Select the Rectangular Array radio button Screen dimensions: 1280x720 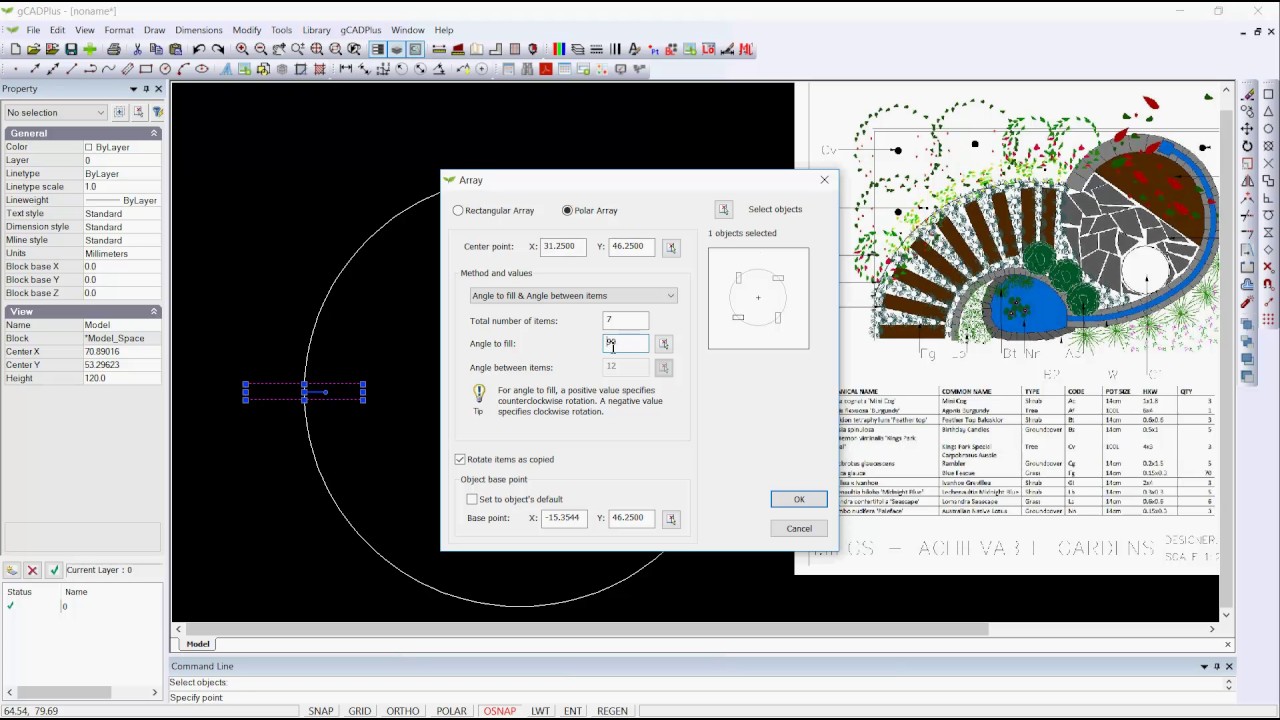pos(459,211)
